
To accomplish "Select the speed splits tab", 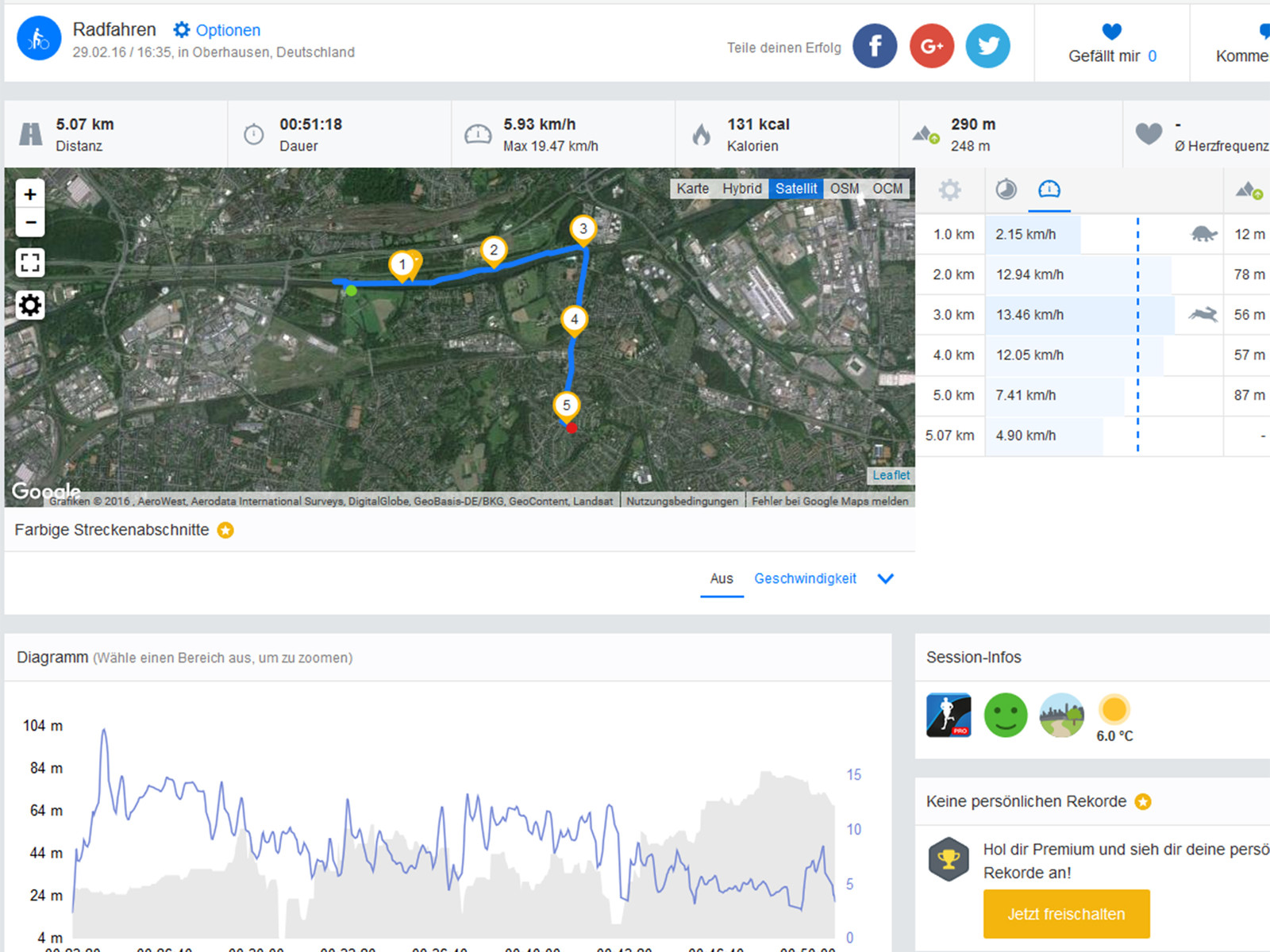I will click(1049, 190).
